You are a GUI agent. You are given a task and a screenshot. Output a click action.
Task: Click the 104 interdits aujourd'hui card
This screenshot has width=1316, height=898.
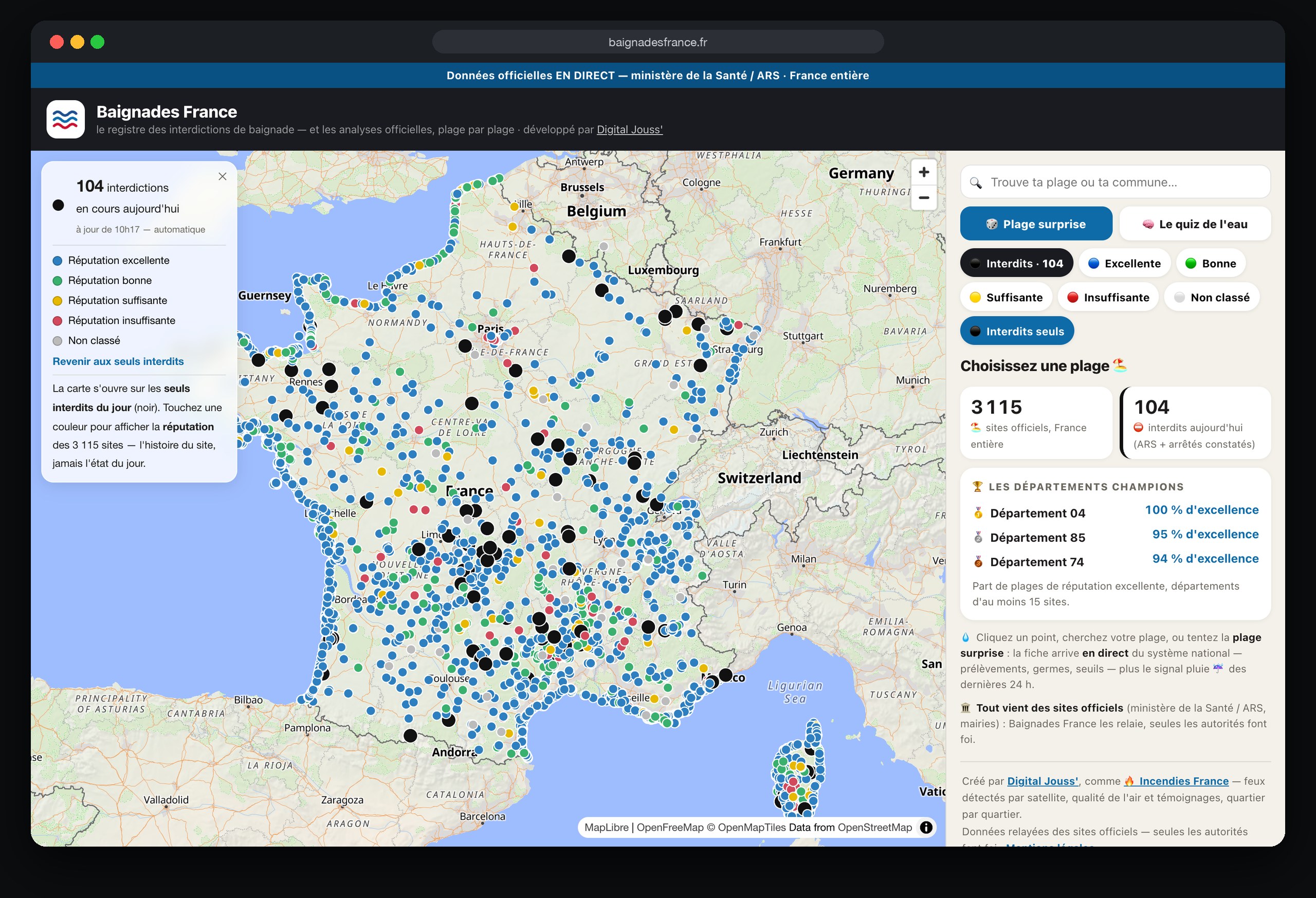(x=1195, y=423)
